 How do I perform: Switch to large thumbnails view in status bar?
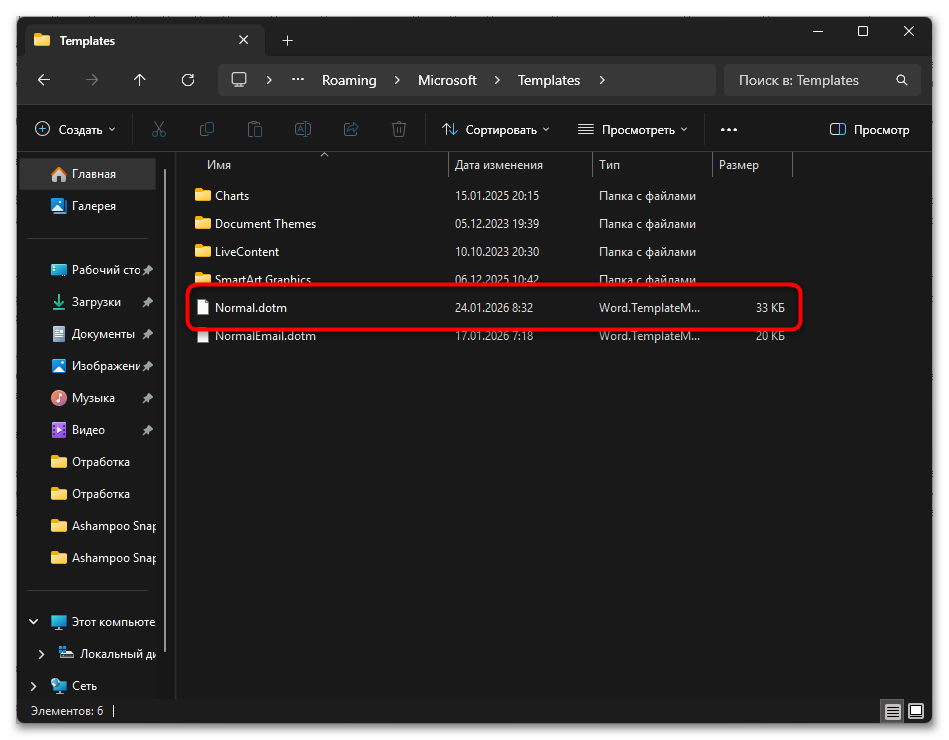(917, 711)
